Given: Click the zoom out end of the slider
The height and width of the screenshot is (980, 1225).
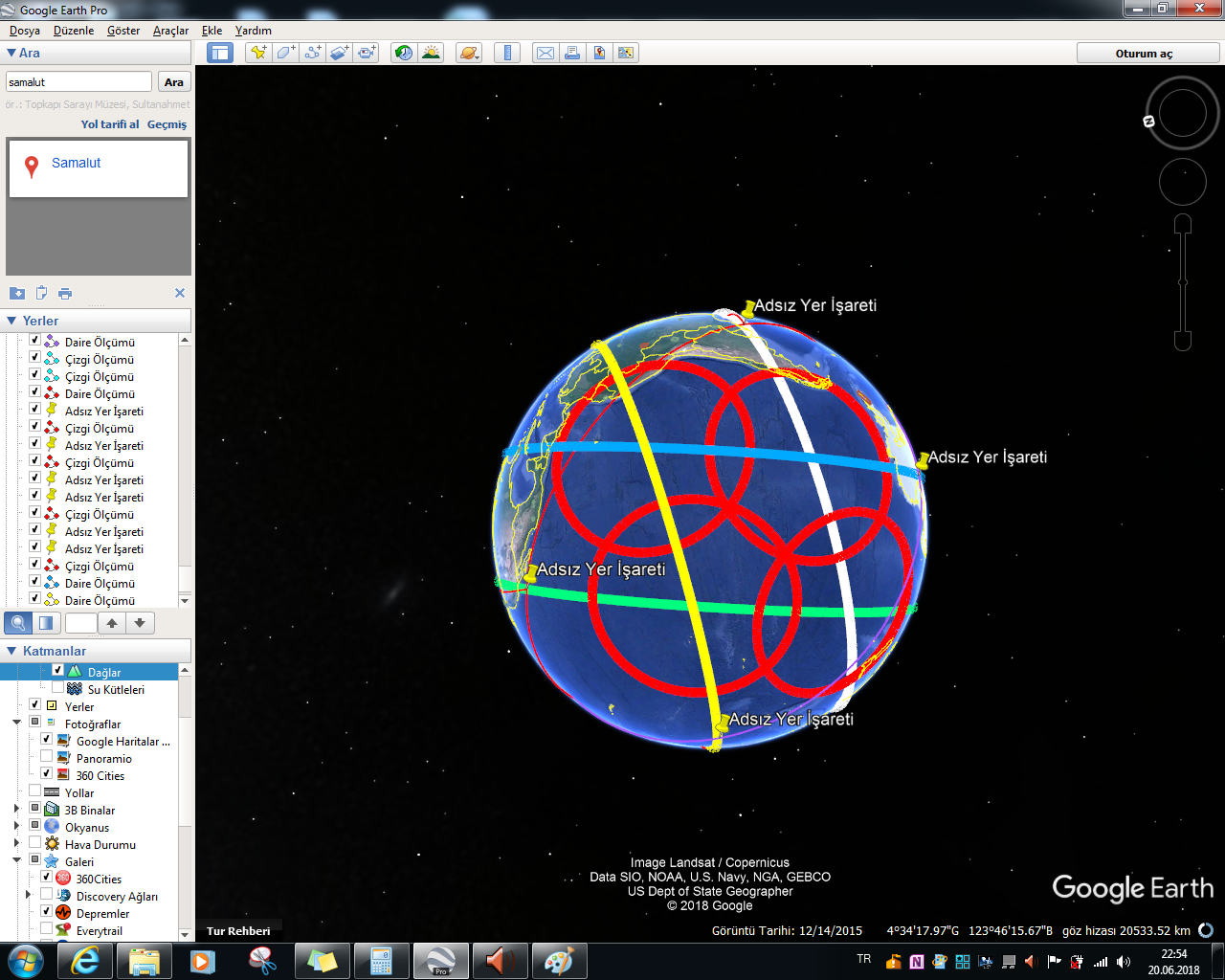Looking at the screenshot, I should click(x=1183, y=341).
